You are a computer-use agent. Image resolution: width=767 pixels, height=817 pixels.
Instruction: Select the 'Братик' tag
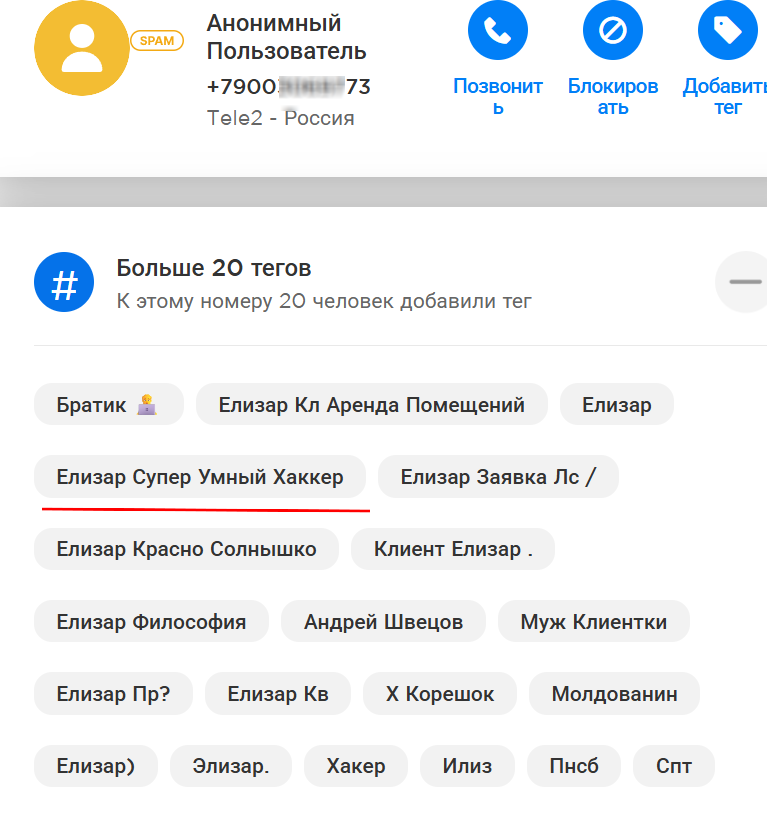108,405
